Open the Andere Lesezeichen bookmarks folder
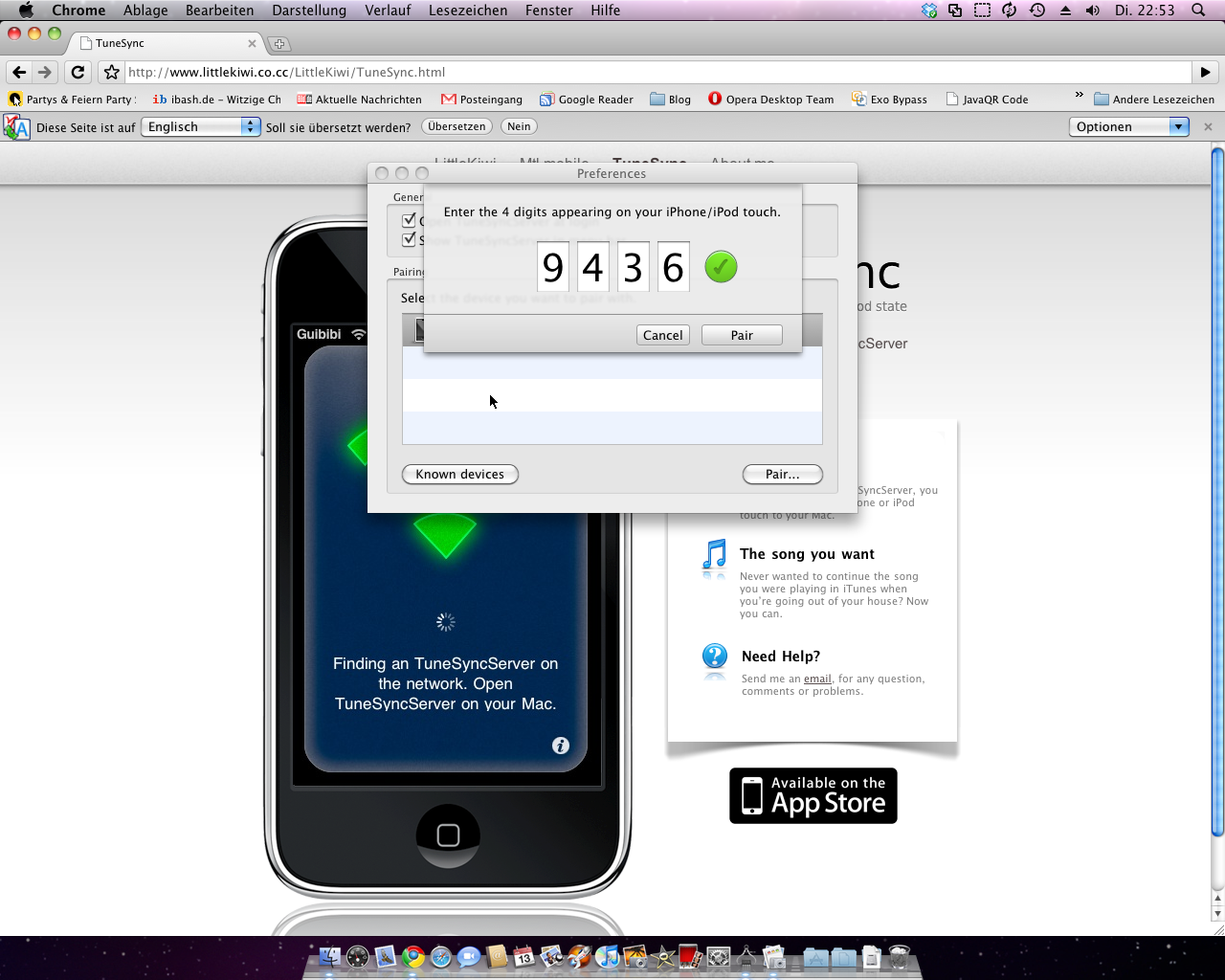Image resolution: width=1225 pixels, height=980 pixels. [1154, 100]
